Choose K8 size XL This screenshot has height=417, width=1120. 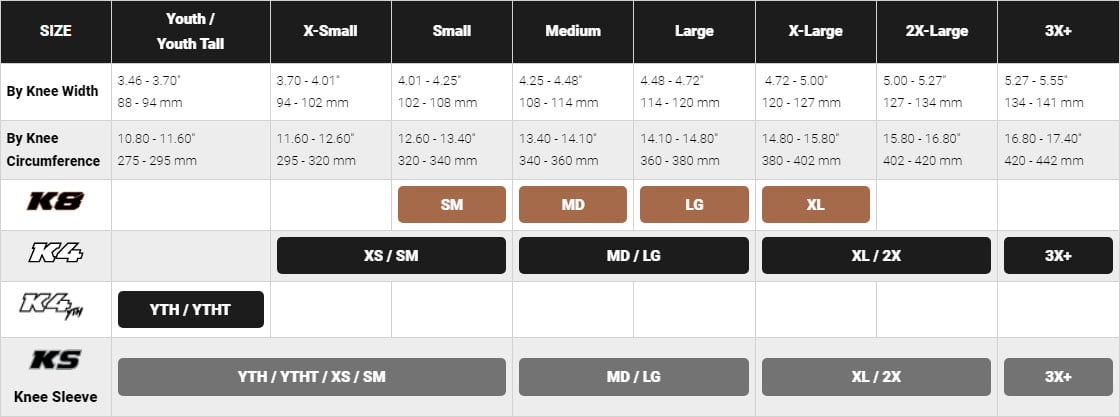tap(815, 204)
